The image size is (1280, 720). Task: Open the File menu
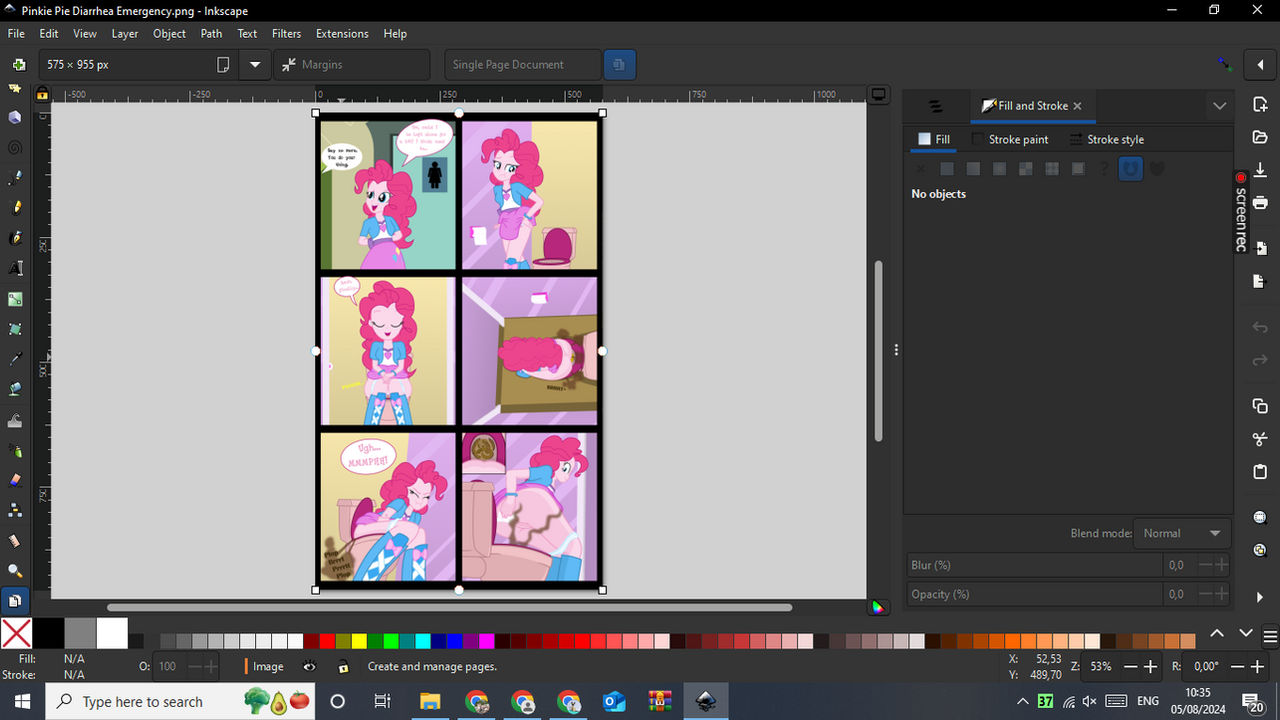(x=16, y=34)
